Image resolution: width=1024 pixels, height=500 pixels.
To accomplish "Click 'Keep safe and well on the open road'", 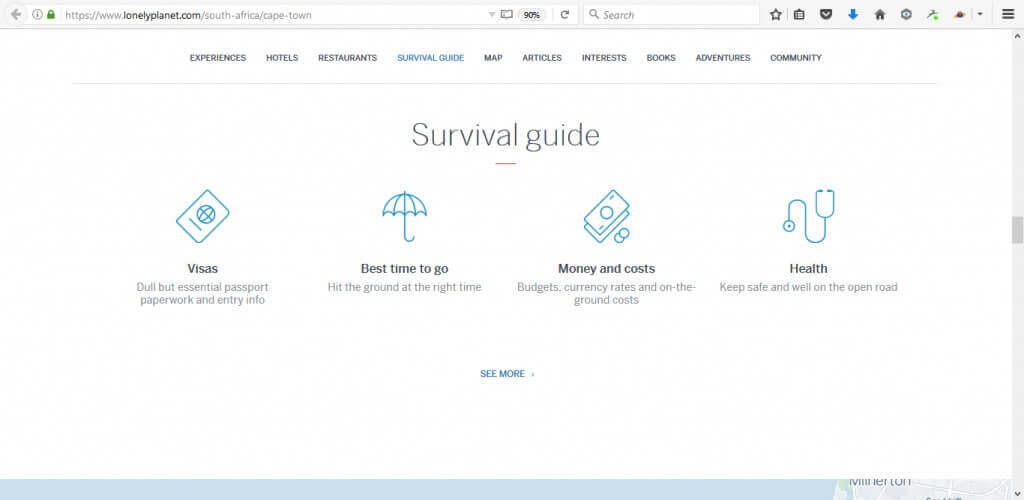I will [808, 287].
